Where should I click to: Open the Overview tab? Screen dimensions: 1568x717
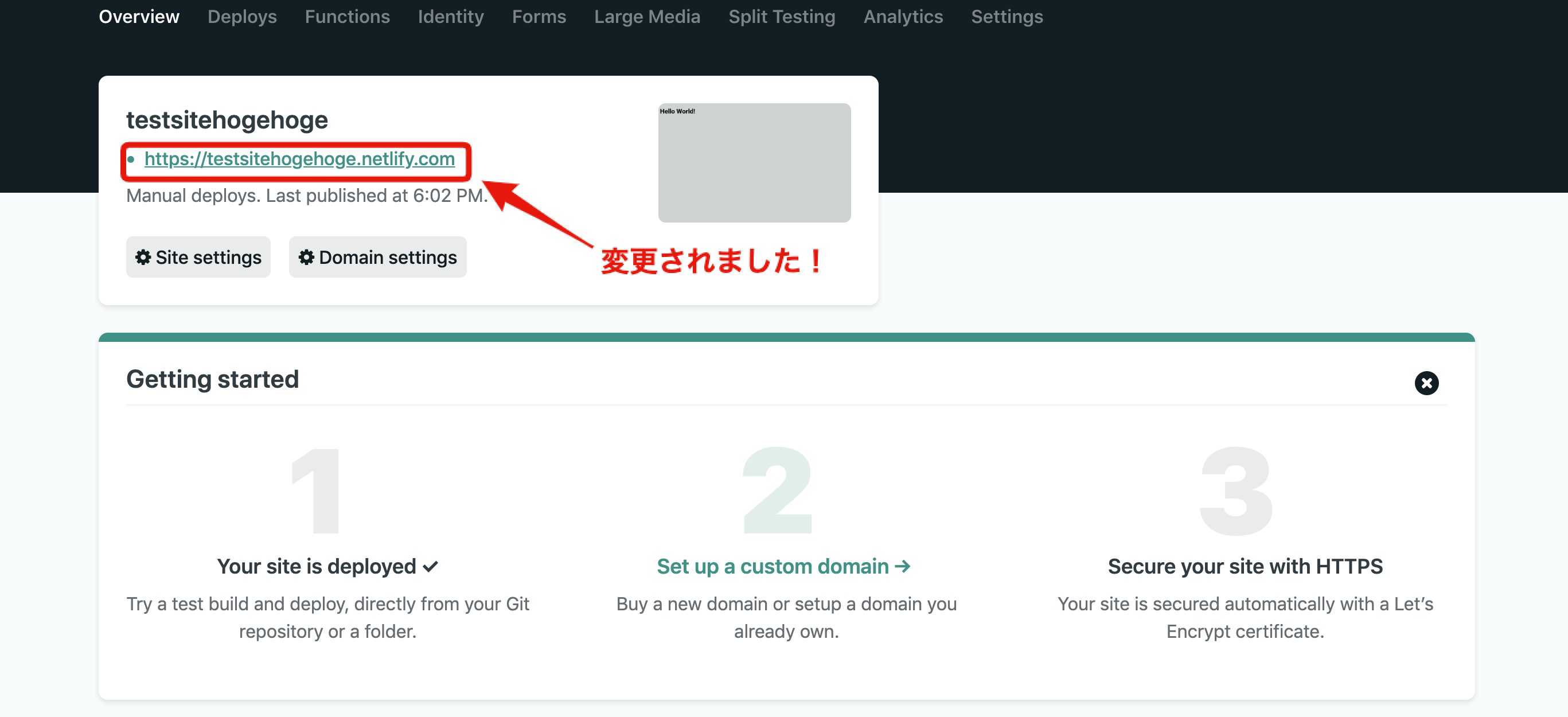point(139,17)
